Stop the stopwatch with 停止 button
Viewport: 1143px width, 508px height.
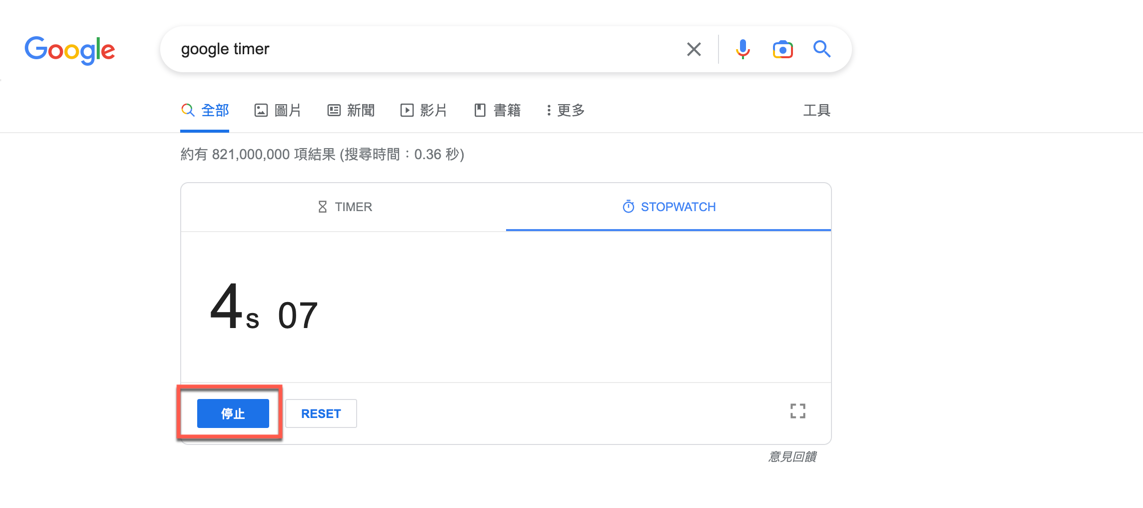coord(233,413)
